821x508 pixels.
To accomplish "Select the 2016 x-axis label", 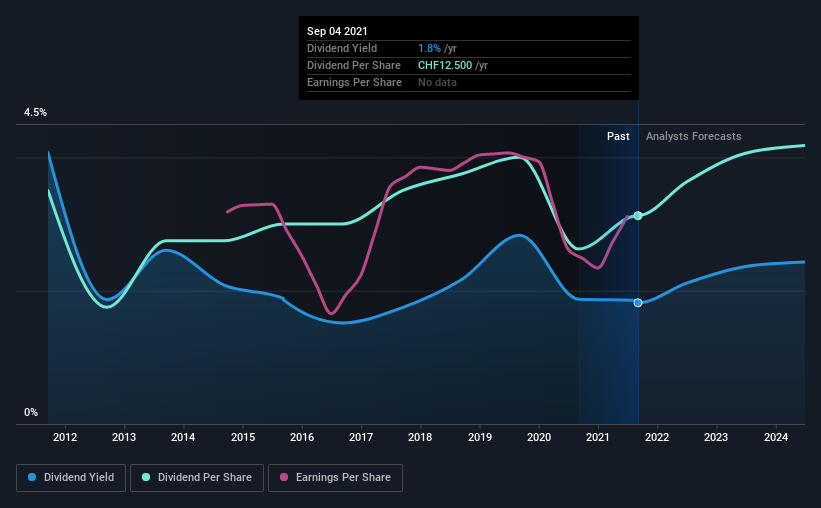I will [x=302, y=437].
